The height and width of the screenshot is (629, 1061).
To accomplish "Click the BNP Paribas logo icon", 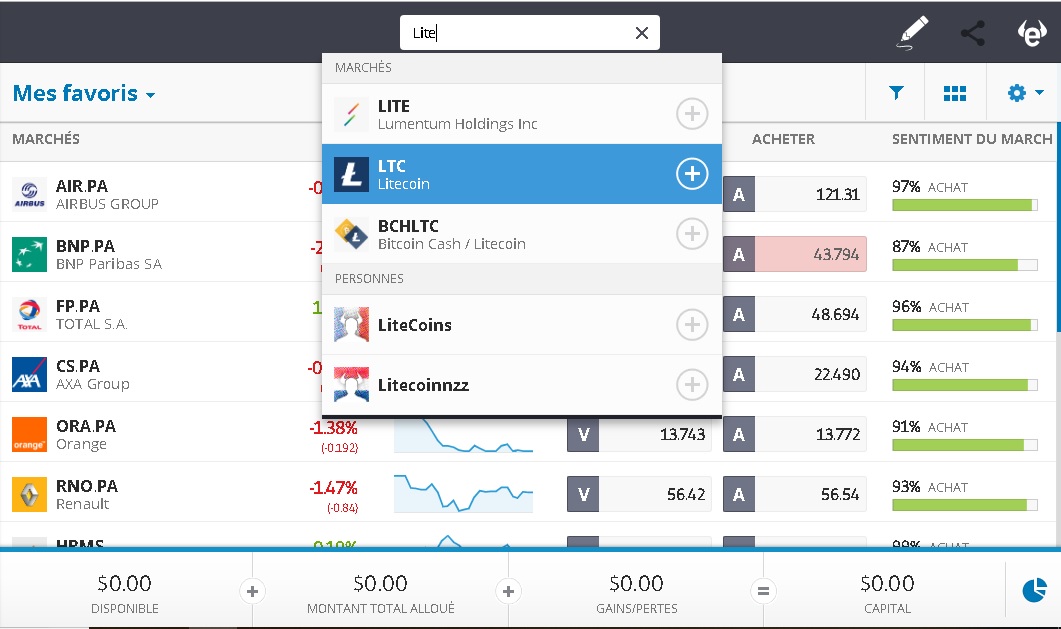I will point(29,254).
